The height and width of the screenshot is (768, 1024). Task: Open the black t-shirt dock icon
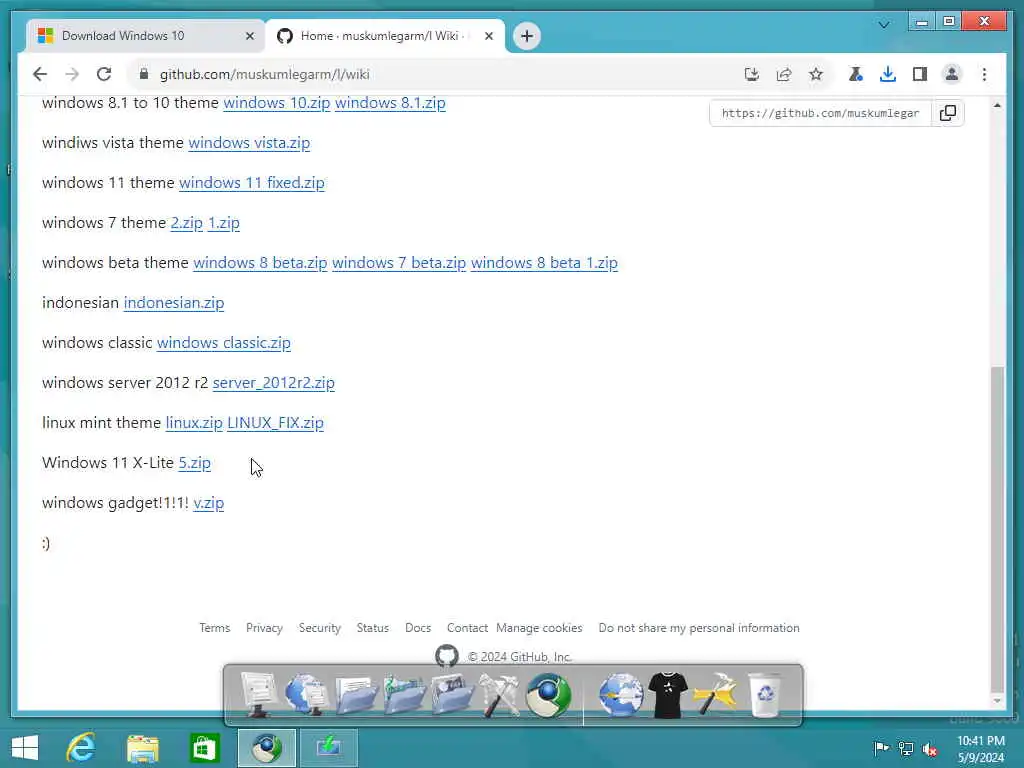tap(667, 695)
